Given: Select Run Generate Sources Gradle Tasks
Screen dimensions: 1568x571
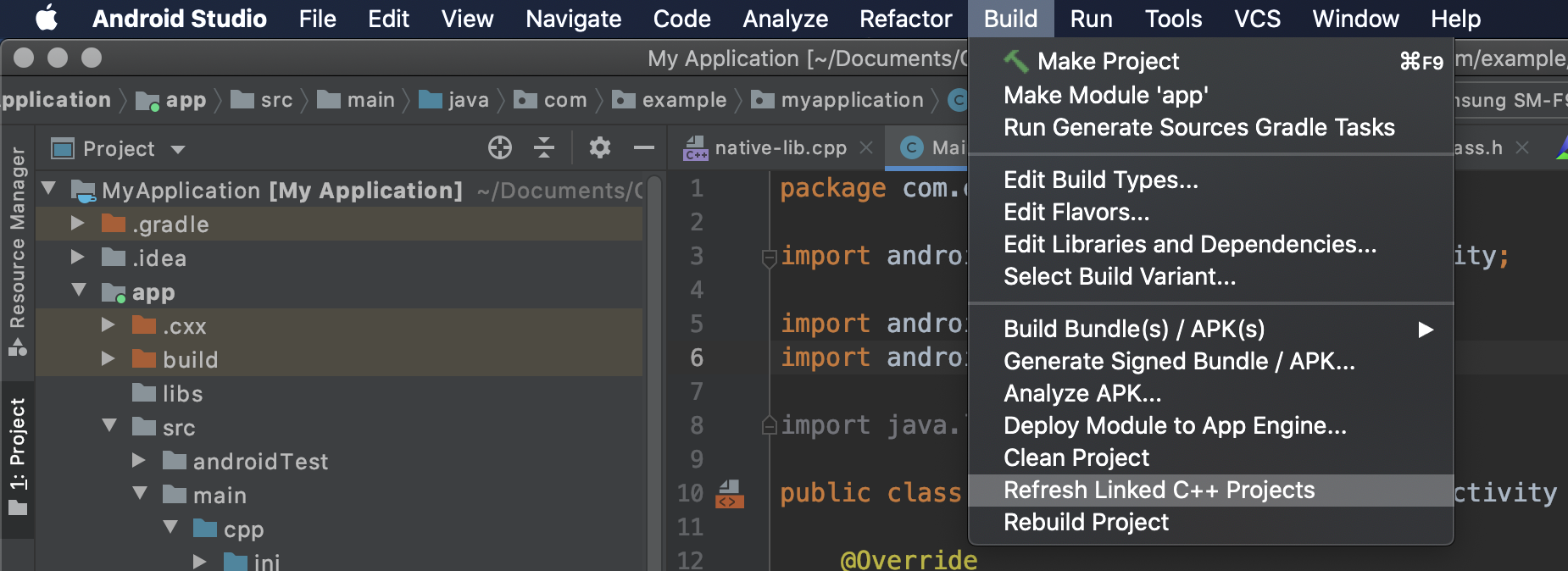Looking at the screenshot, I should [1211, 127].
